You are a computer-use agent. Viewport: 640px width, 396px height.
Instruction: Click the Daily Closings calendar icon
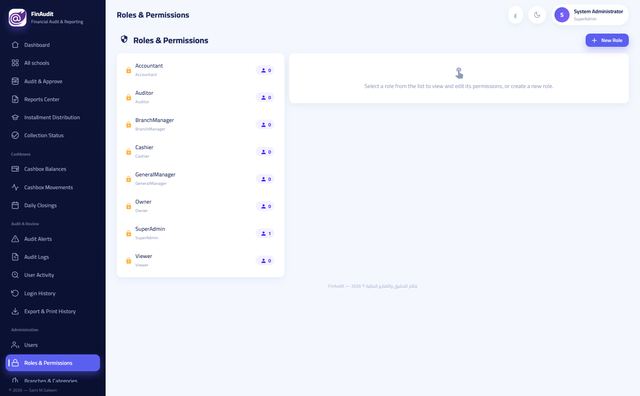(x=15, y=205)
